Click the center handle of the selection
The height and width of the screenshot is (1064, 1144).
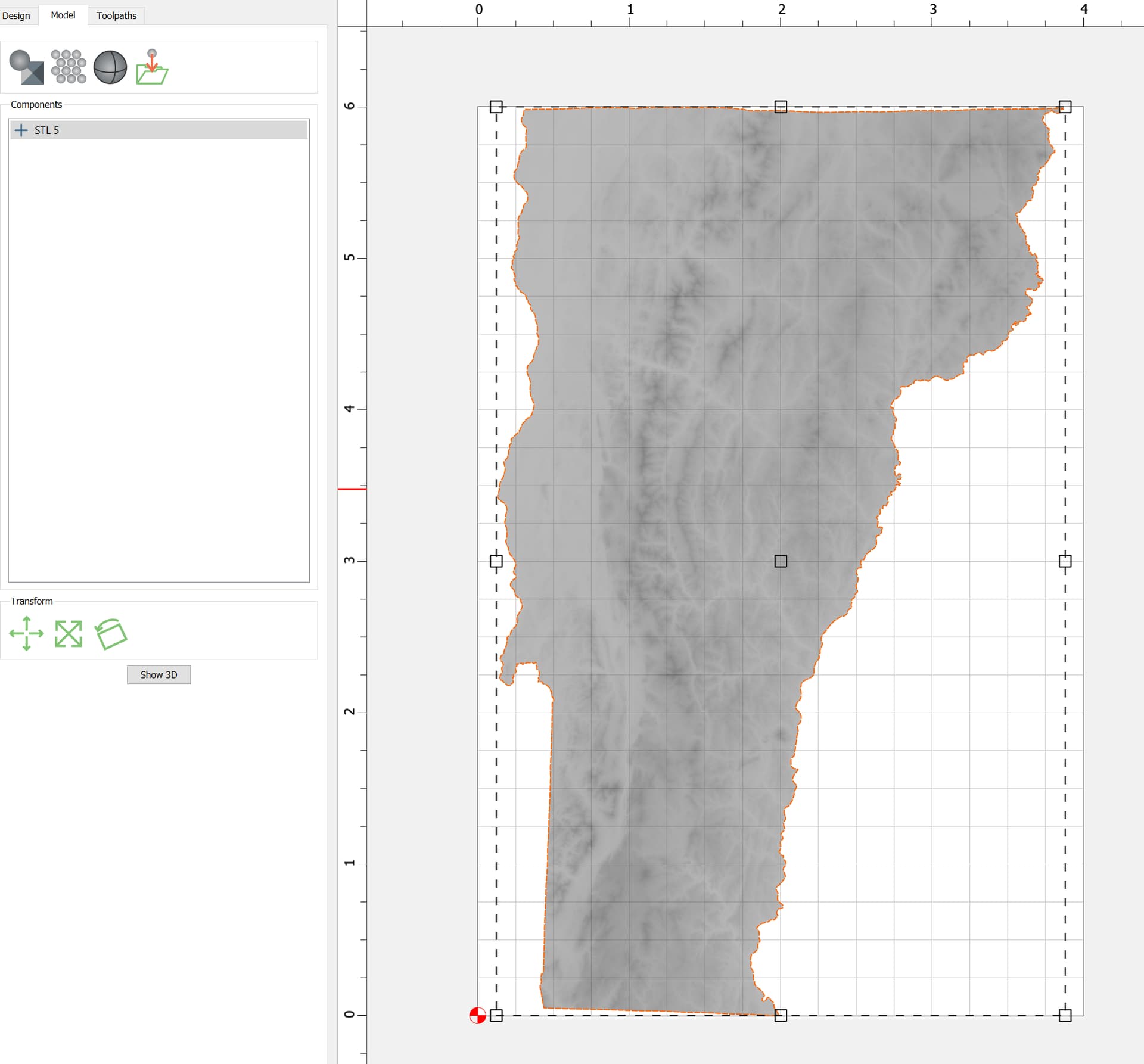(781, 561)
